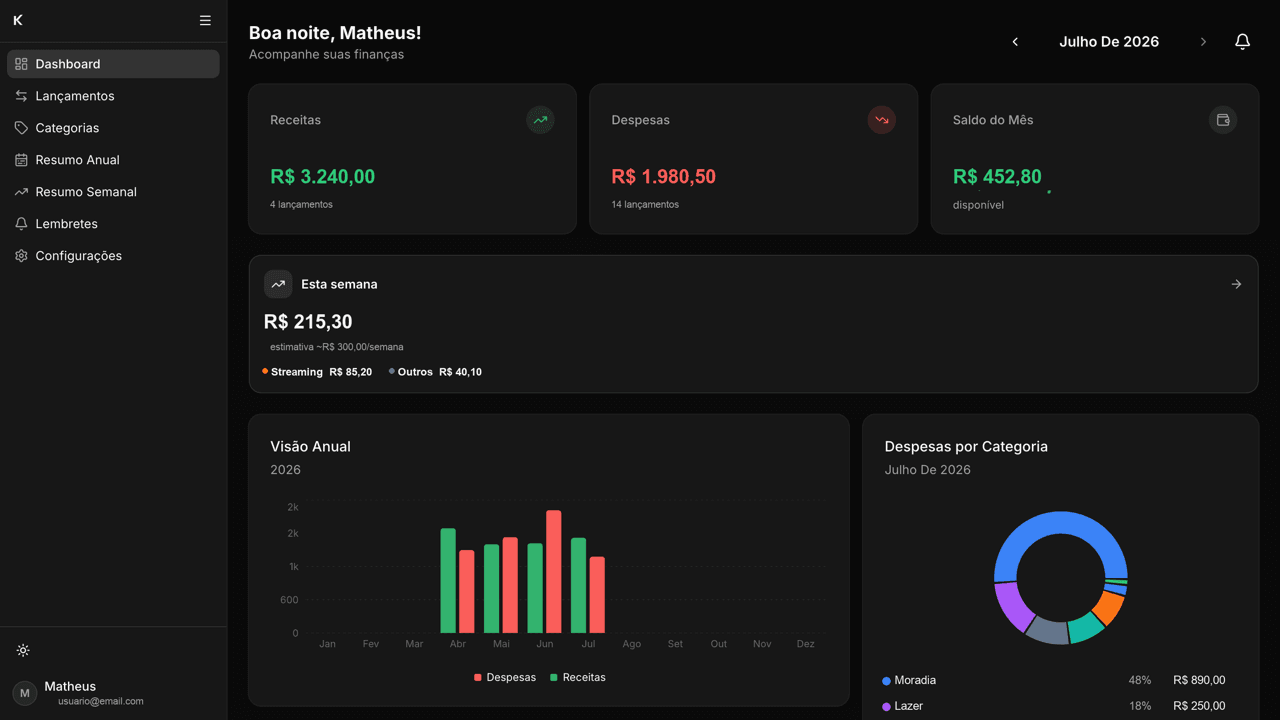Toggle Receitas series in chart legend
This screenshot has width=1280, height=720.
coord(578,677)
